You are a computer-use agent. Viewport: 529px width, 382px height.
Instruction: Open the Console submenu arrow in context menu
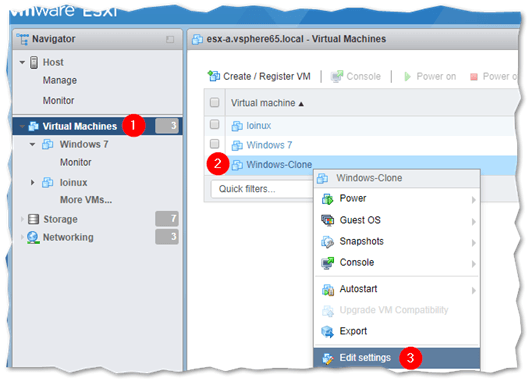[474, 264]
